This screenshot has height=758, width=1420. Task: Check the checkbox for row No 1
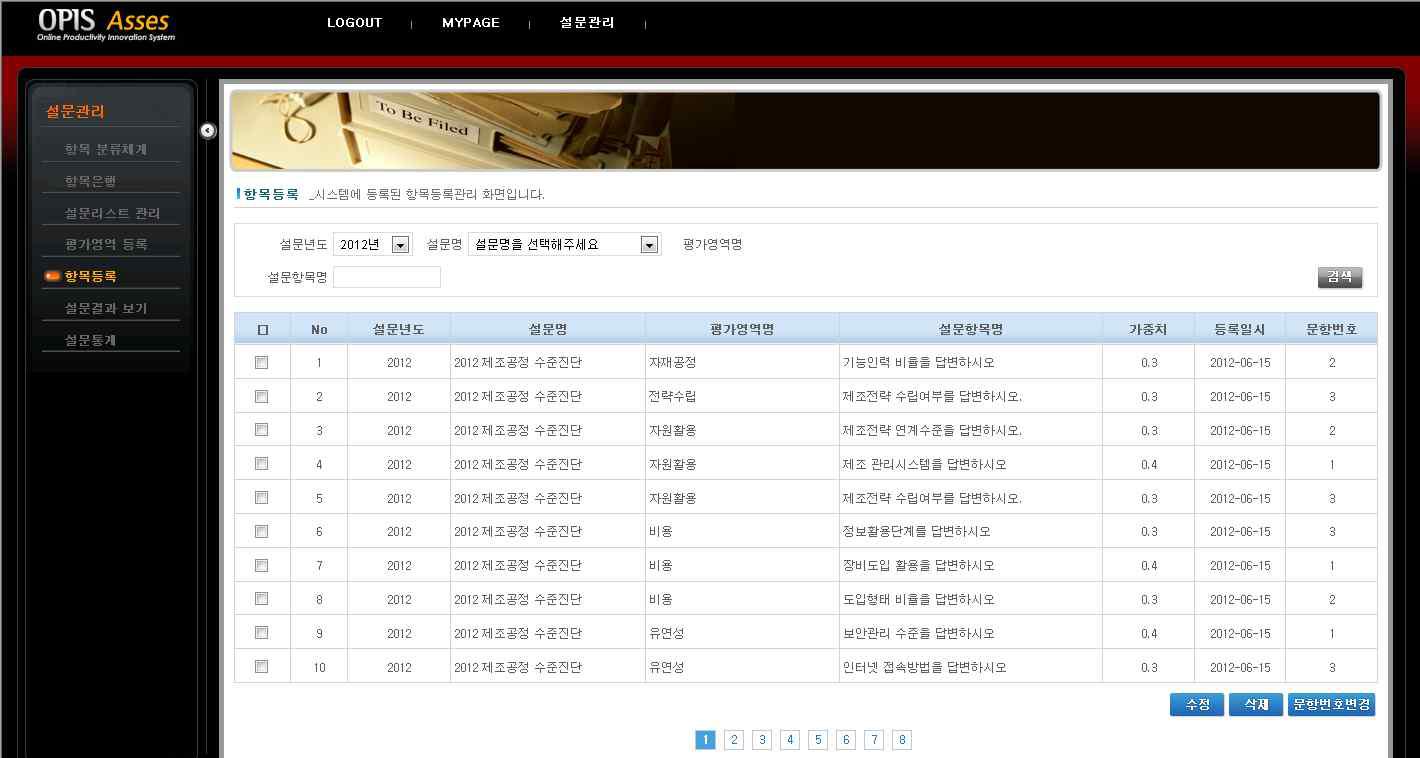(x=262, y=362)
